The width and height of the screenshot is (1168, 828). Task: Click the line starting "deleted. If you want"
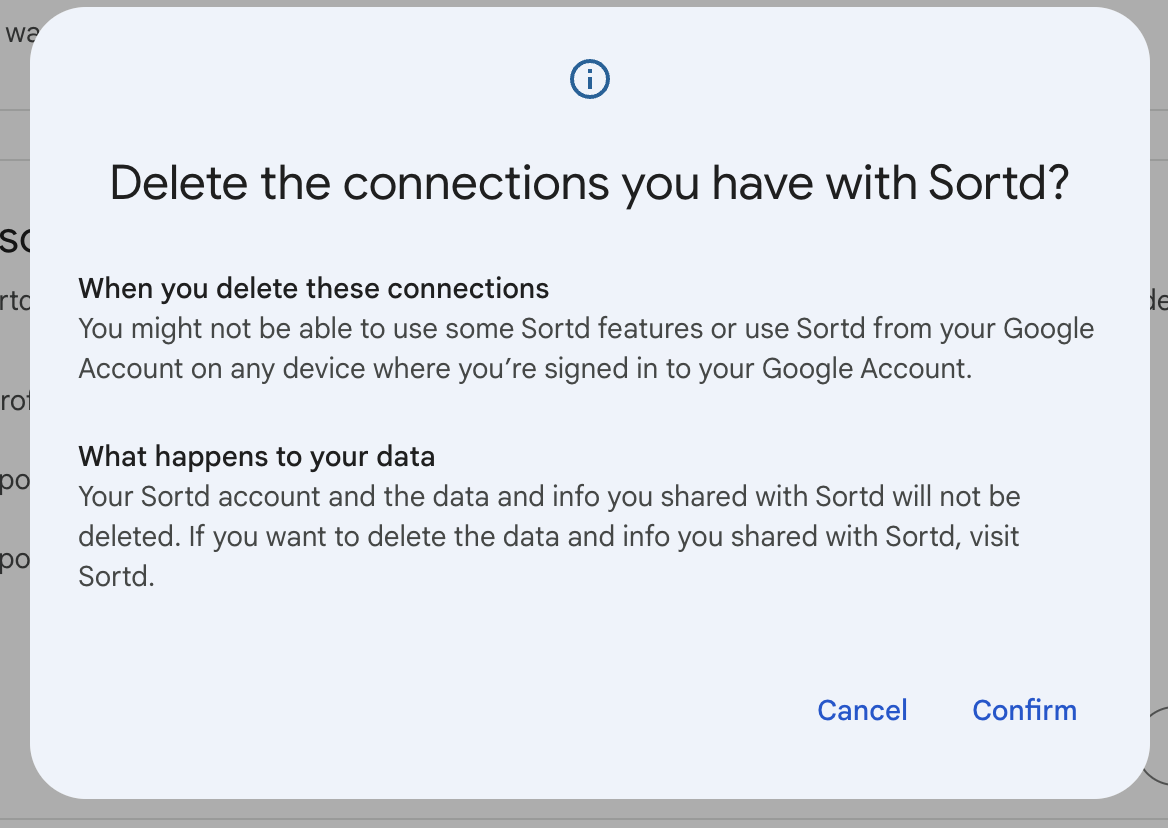point(549,536)
